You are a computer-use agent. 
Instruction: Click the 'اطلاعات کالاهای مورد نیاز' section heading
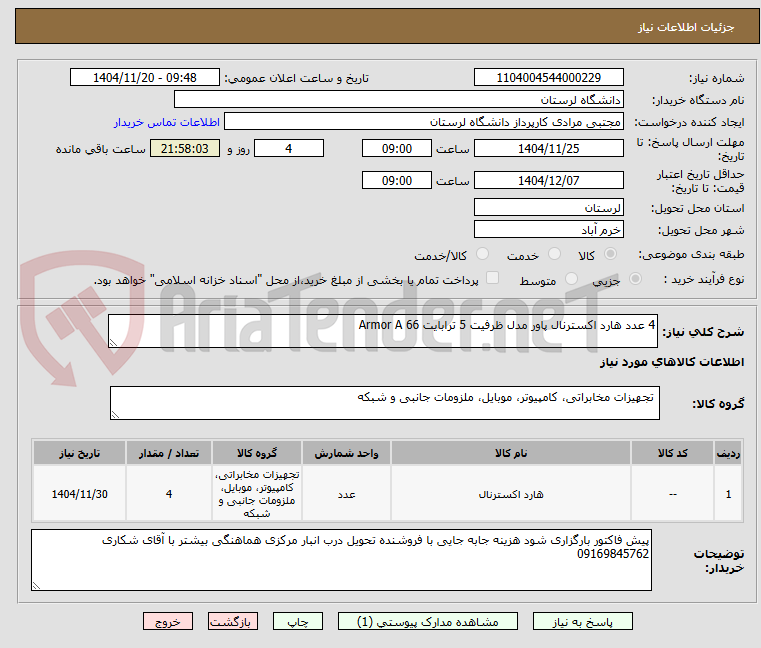point(672,362)
